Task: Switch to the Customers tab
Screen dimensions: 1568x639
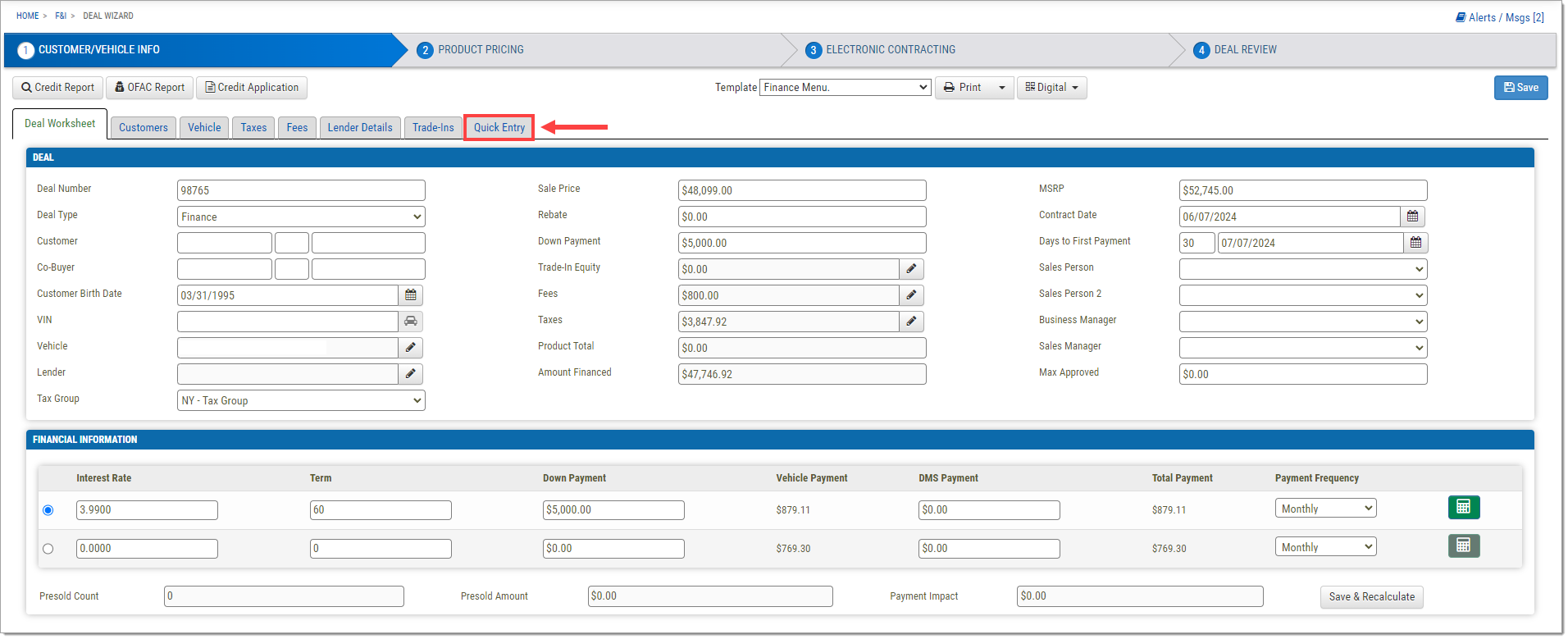Action: [144, 128]
